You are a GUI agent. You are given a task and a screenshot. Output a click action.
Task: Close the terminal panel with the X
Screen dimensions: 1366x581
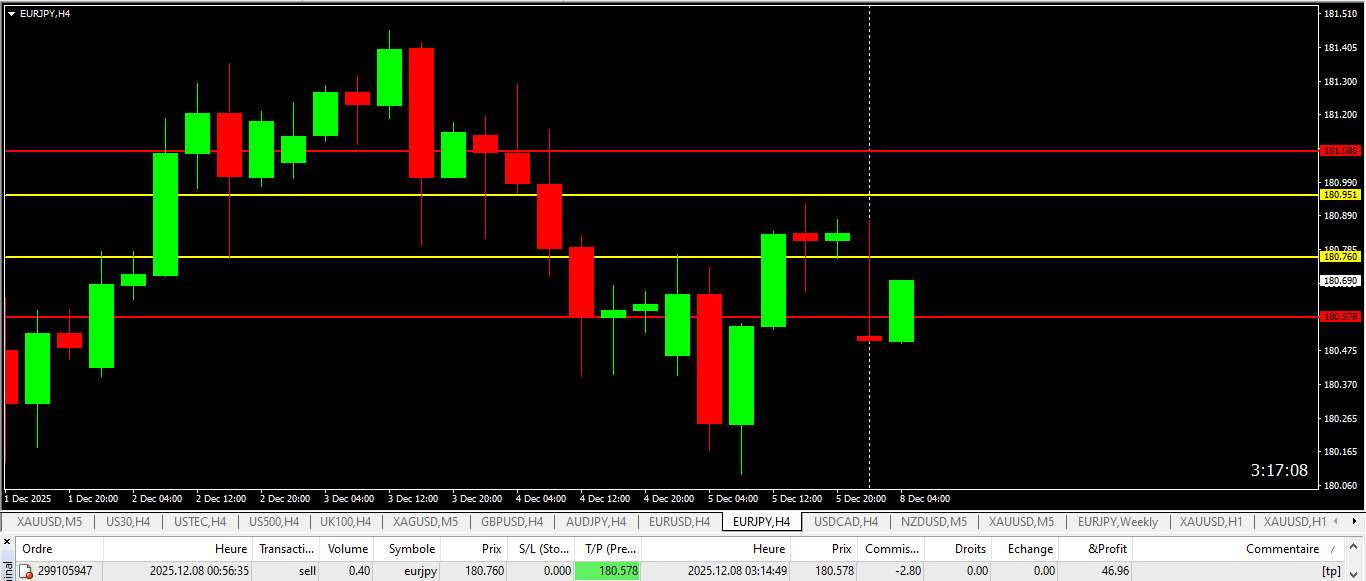click(7, 543)
